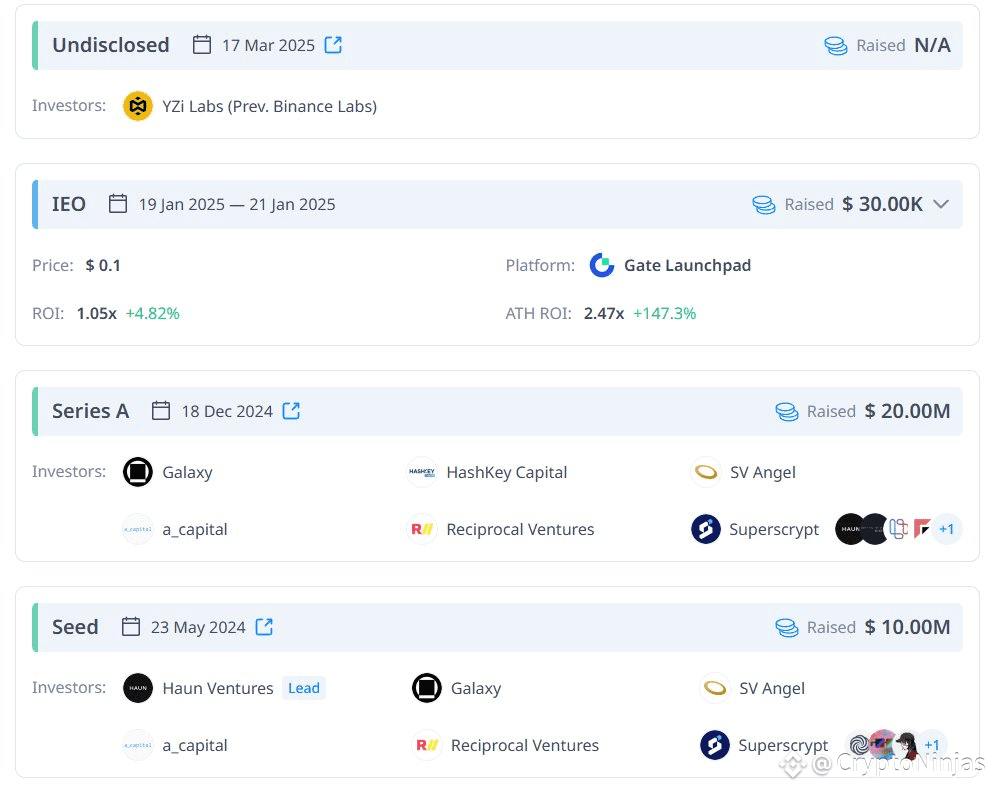This screenshot has width=993, height=790.
Task: Click overlapping investor avatars in Seed round
Action: [883, 745]
